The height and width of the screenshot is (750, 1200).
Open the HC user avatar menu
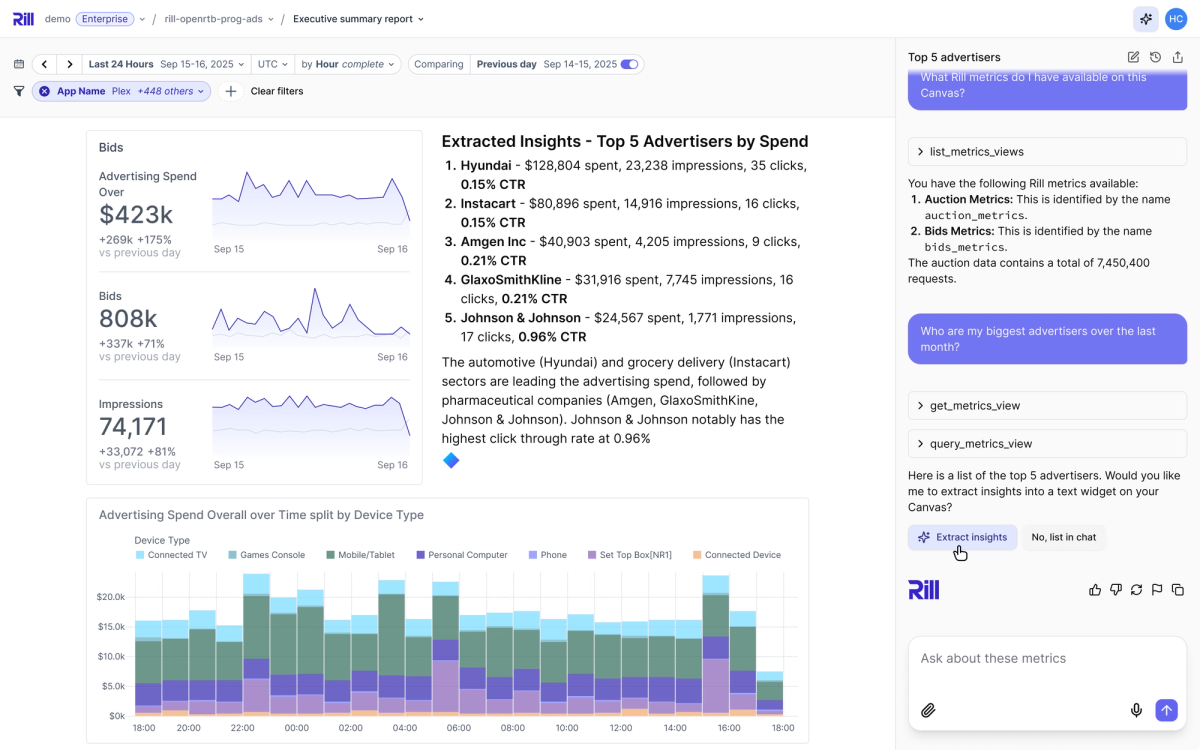tap(1176, 19)
